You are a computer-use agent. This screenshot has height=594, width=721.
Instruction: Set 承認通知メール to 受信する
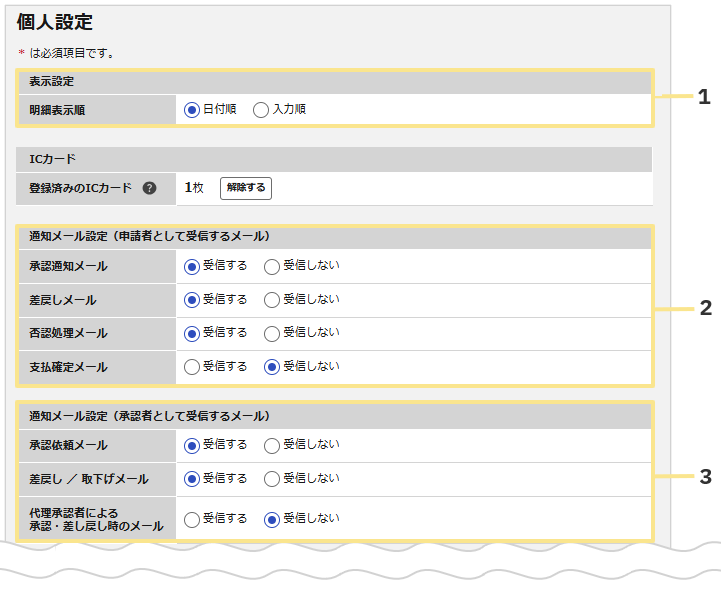pos(192,266)
